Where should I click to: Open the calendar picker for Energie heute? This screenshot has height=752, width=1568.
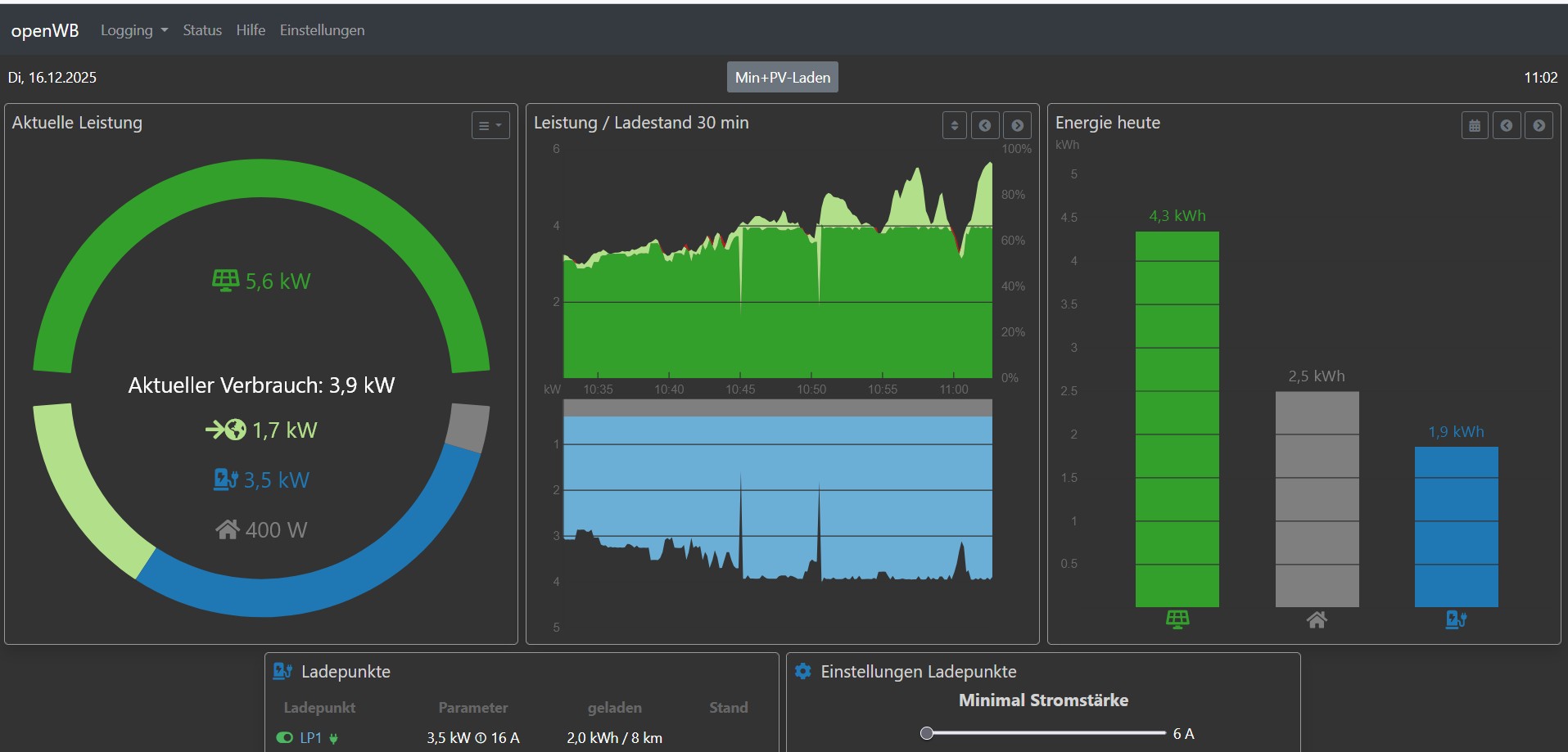click(1475, 125)
